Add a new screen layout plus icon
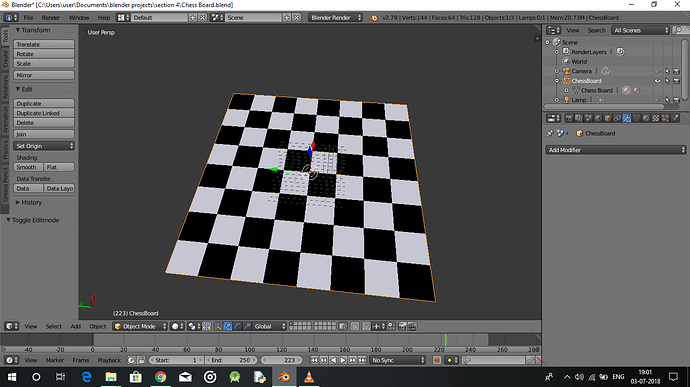The image size is (690, 387). (193, 18)
